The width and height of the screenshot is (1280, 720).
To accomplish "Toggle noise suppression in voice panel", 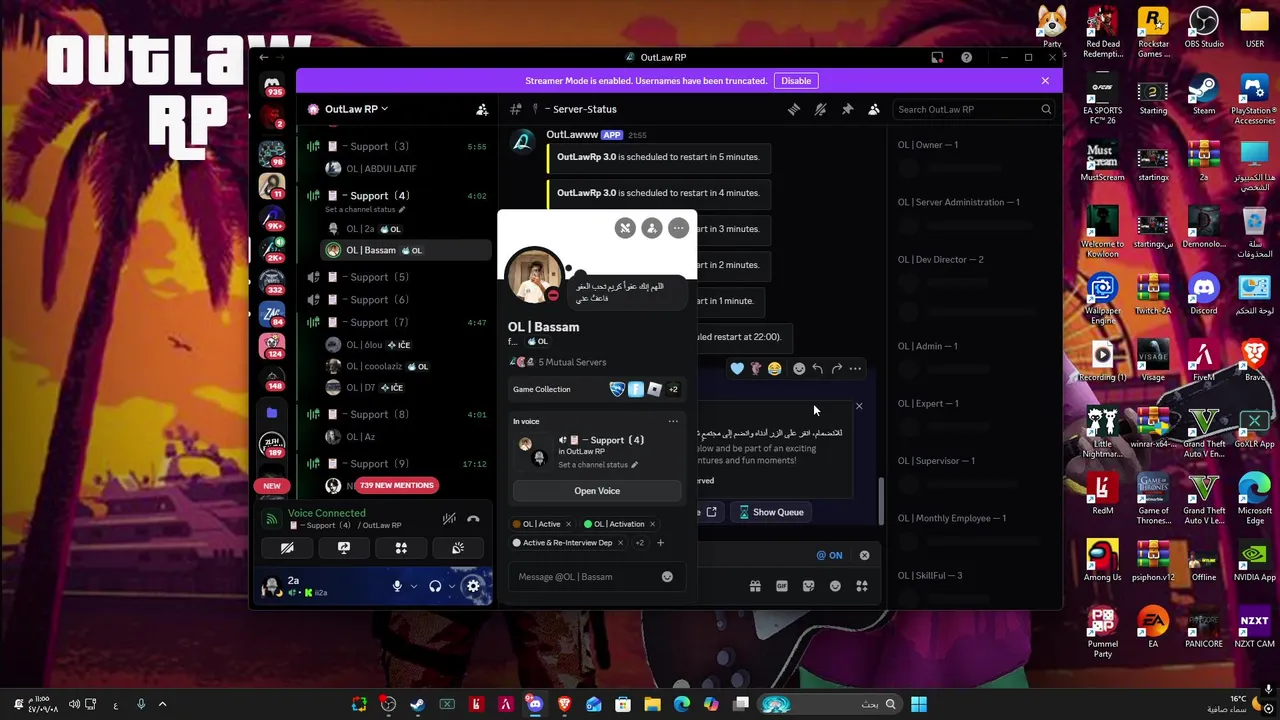I will (450, 519).
